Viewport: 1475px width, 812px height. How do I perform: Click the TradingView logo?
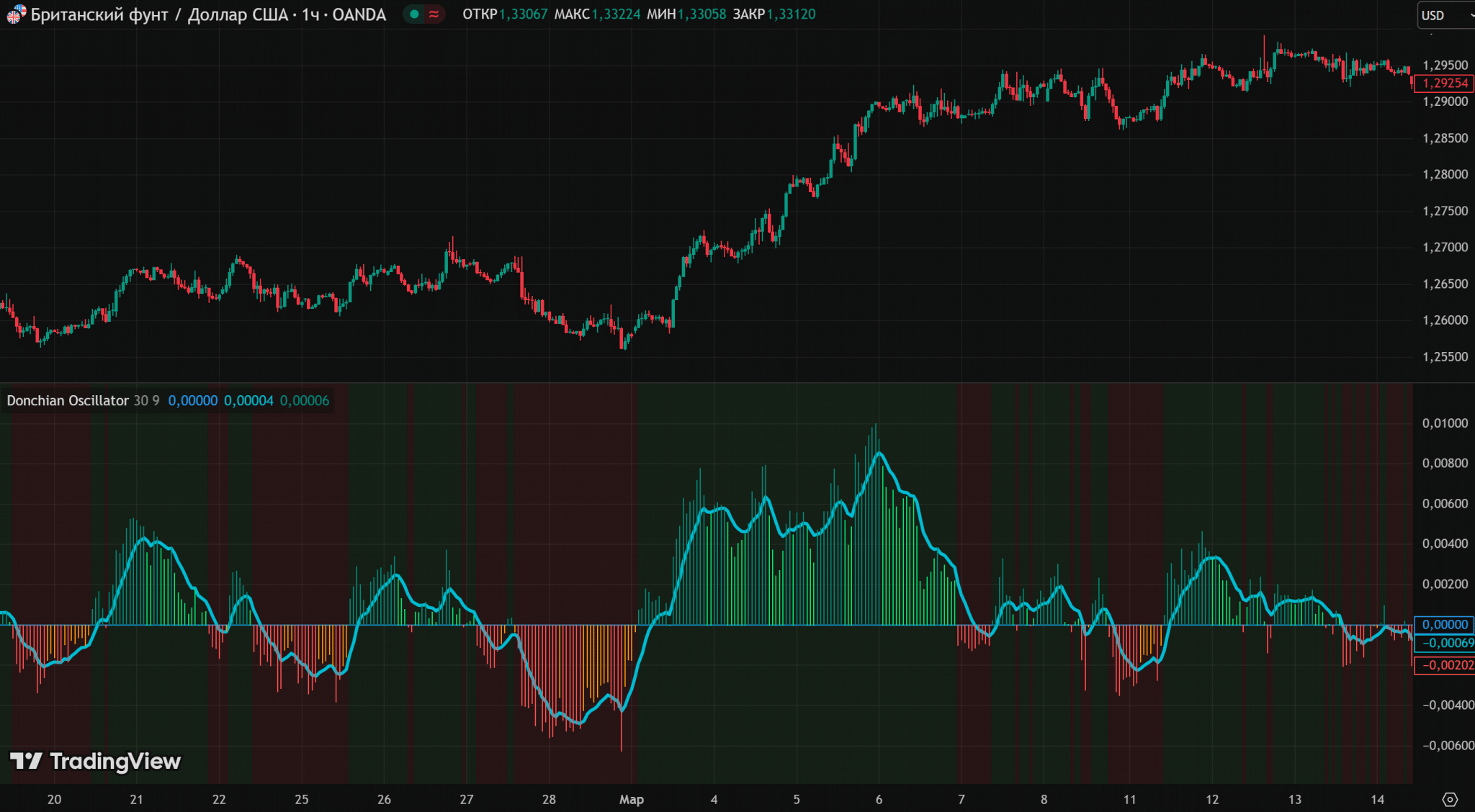coord(95,761)
